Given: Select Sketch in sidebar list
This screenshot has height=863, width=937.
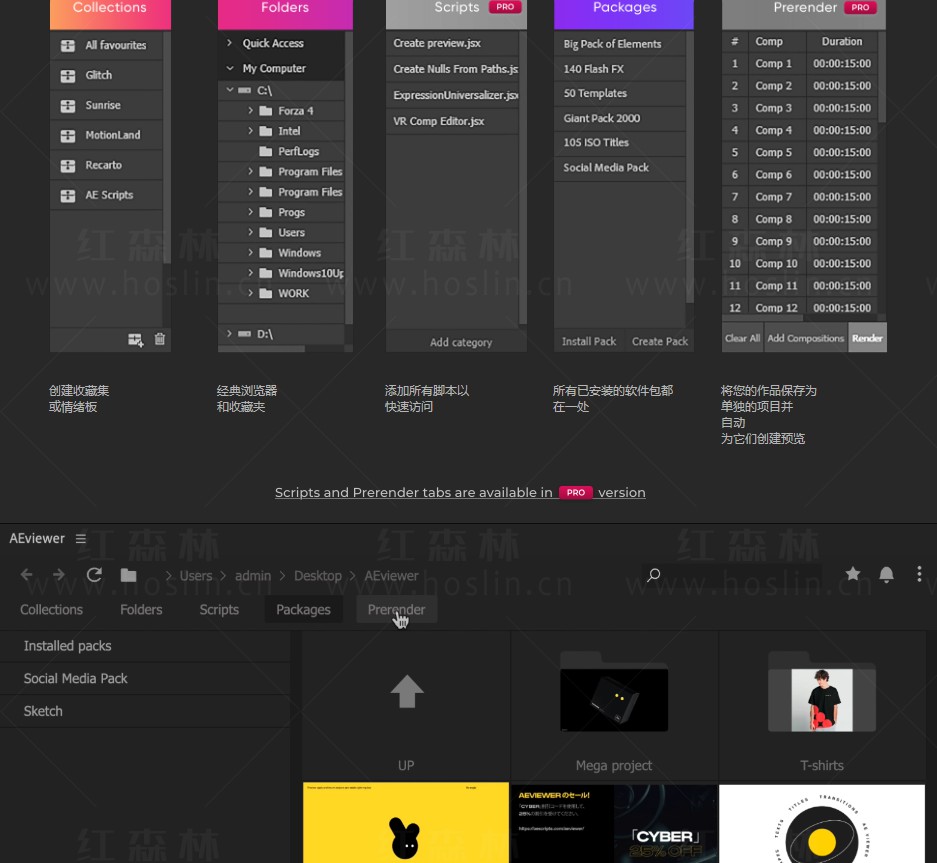Looking at the screenshot, I should tap(145, 711).
